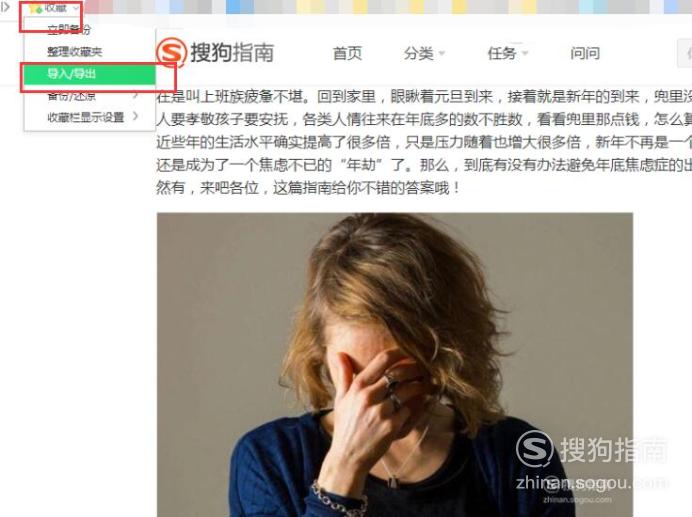This screenshot has height=517, width=692.
Task: Select 立即备份 from the favorites menu
Action: [69, 29]
